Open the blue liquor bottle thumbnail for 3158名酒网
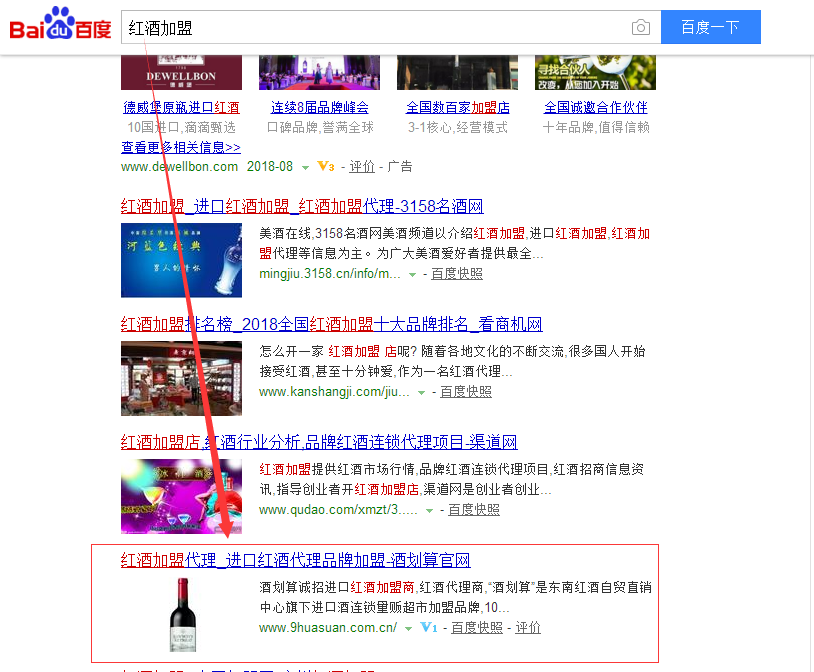Screen dimensions: 814x672 click(x=181, y=260)
